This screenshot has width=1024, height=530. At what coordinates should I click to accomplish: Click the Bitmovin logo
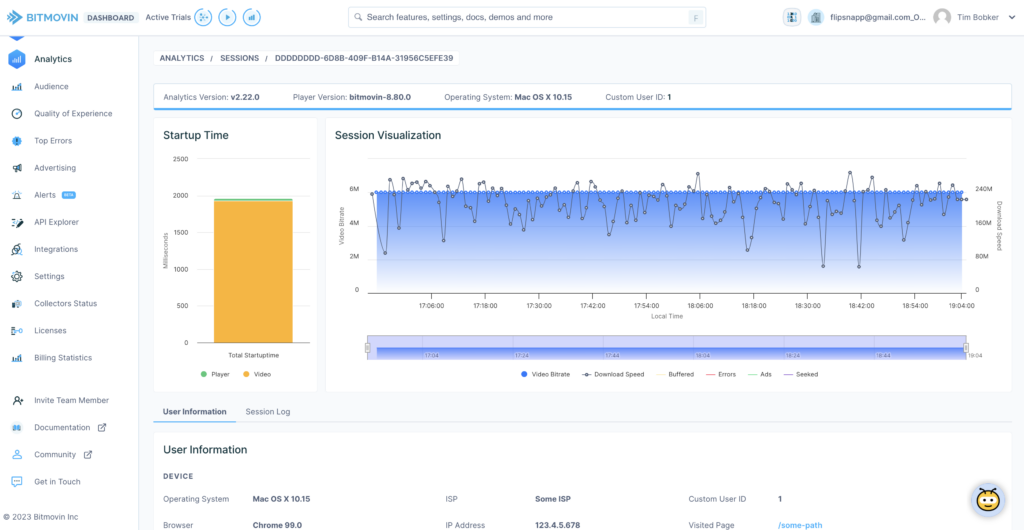(43, 18)
